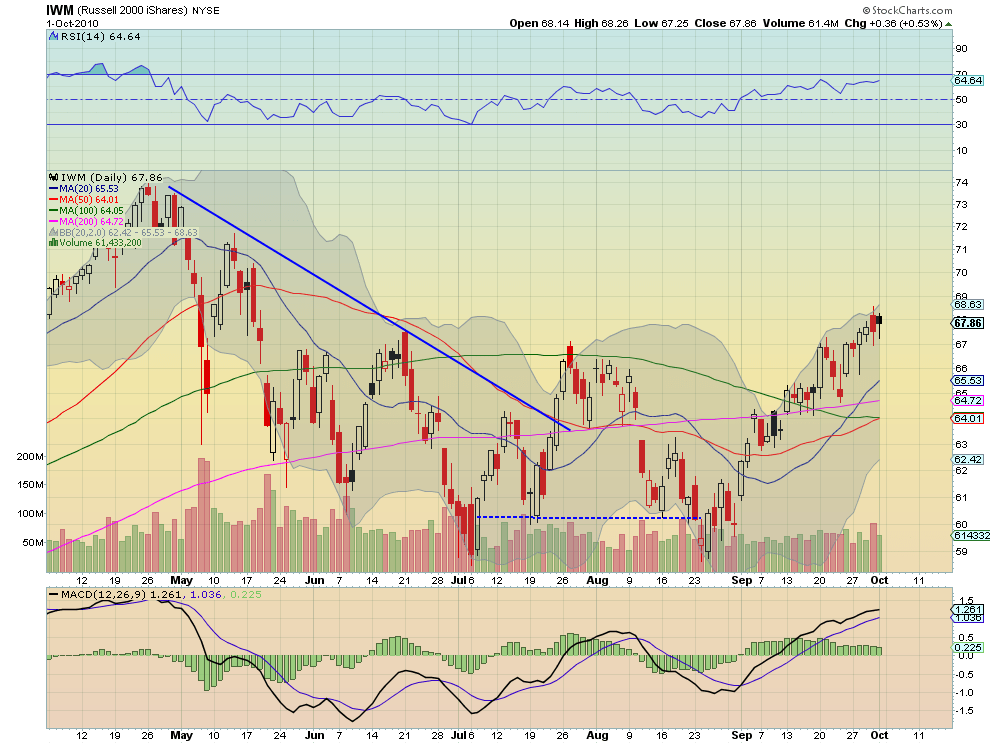Click 'Sep' on the price panel date axis
990x744 pixels.
742,580
